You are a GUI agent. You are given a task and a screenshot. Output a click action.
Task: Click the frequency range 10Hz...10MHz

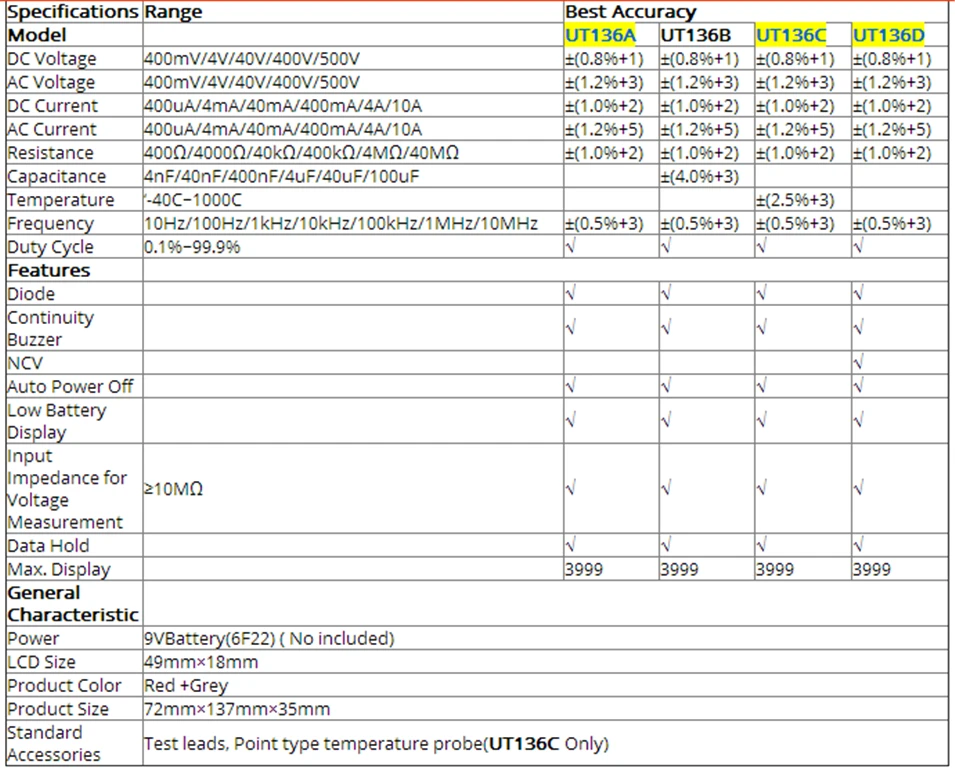(341, 224)
